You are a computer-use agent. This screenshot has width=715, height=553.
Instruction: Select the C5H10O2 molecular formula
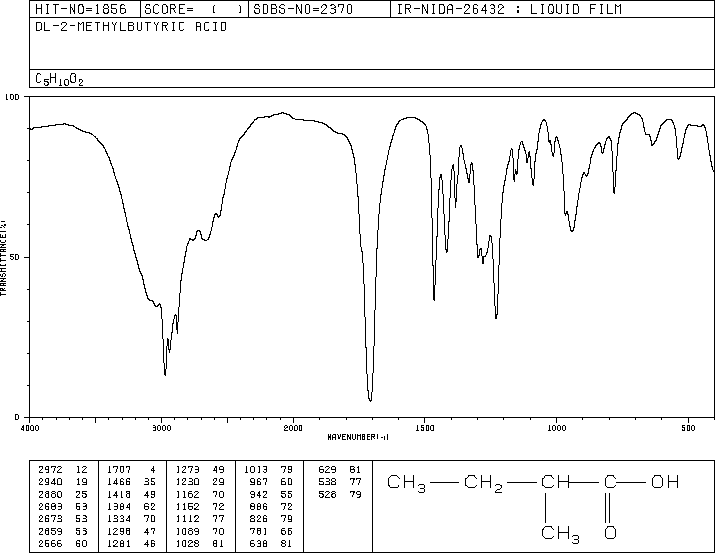(x=59, y=80)
